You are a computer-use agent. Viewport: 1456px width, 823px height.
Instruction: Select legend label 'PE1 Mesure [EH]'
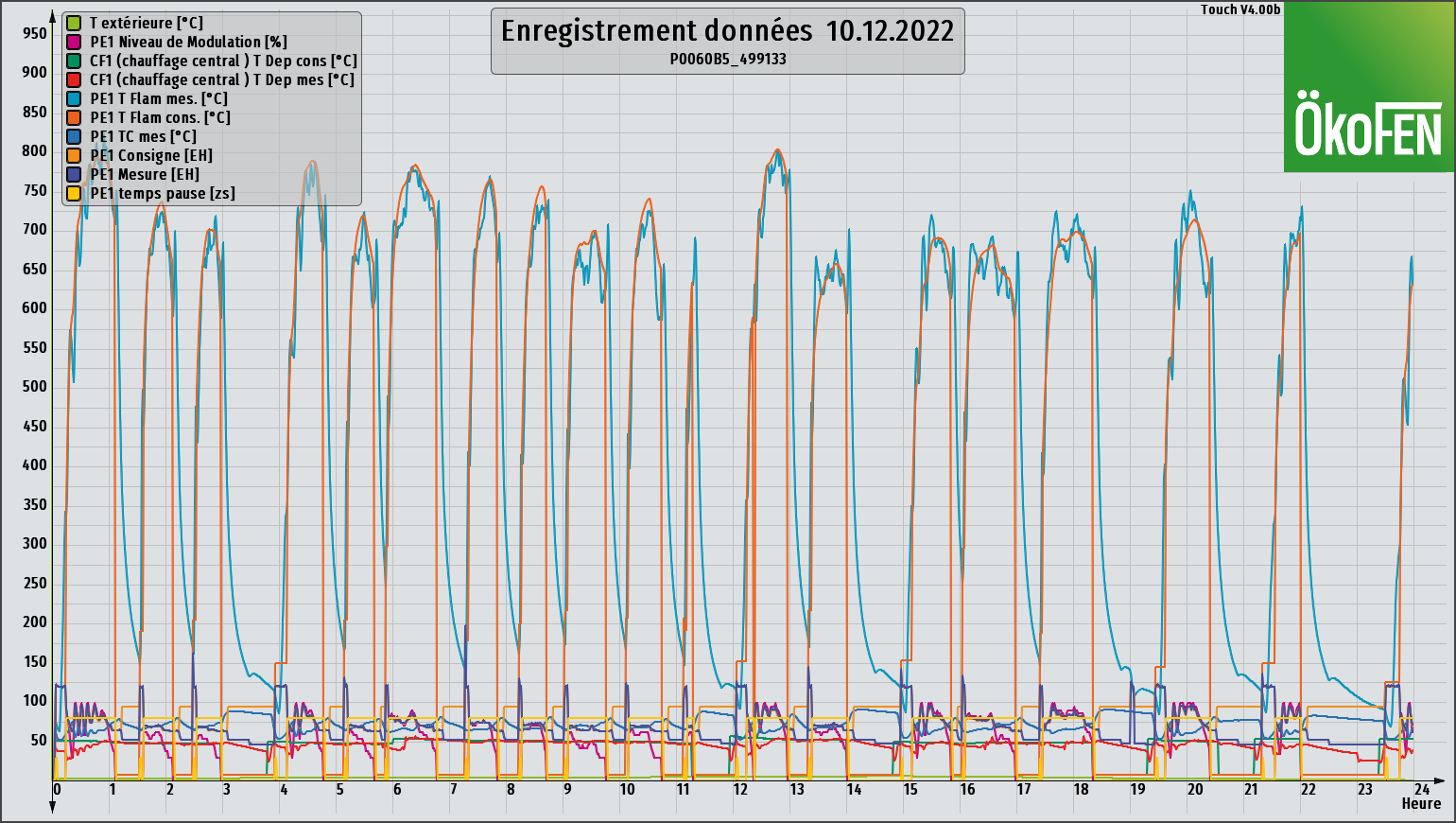[145, 174]
